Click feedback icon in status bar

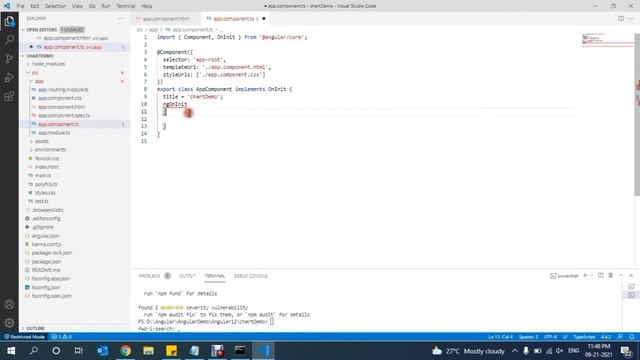pyautogui.click(x=620, y=337)
